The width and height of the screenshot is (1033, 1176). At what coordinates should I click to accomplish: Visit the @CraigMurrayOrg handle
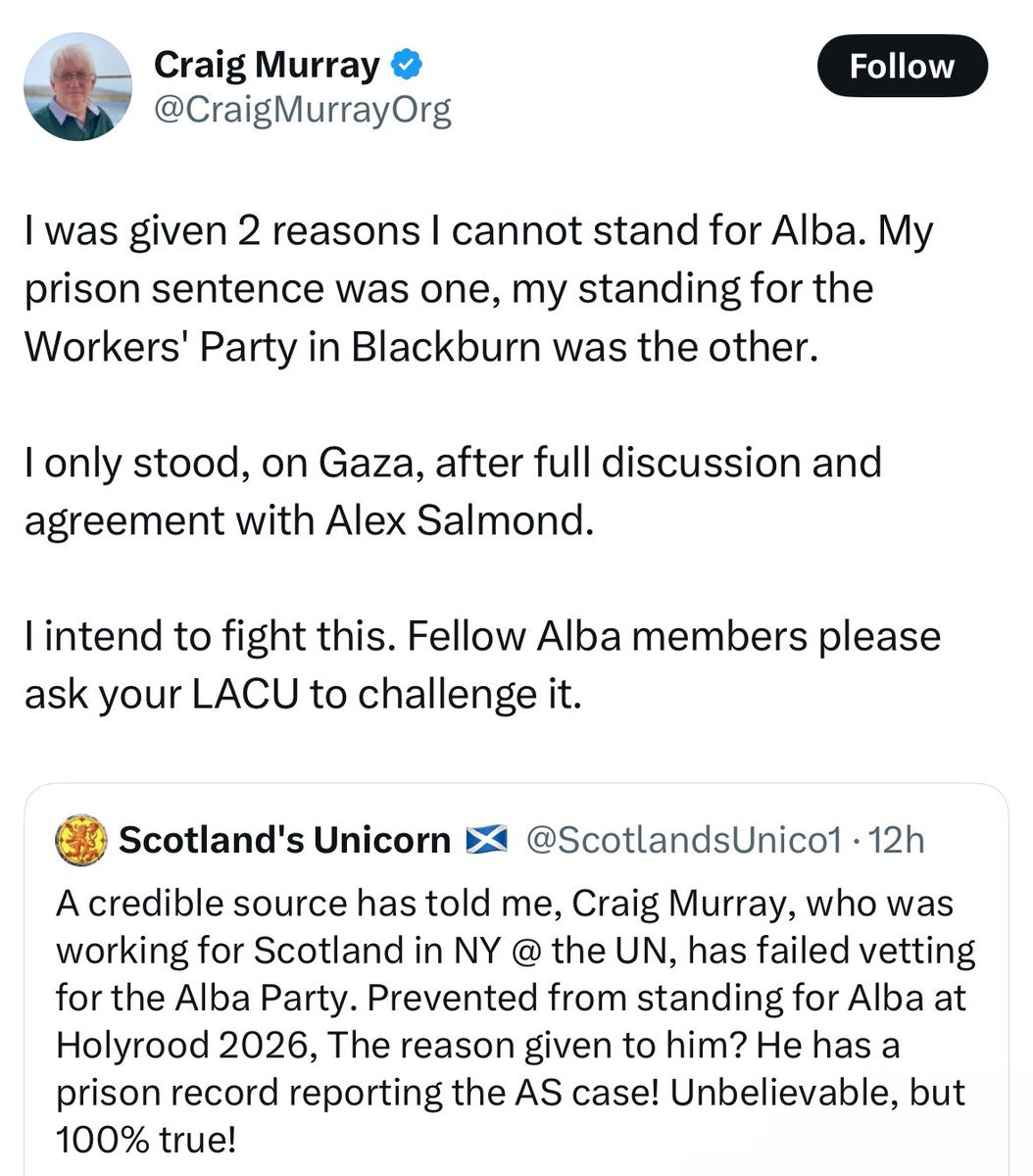[303, 111]
